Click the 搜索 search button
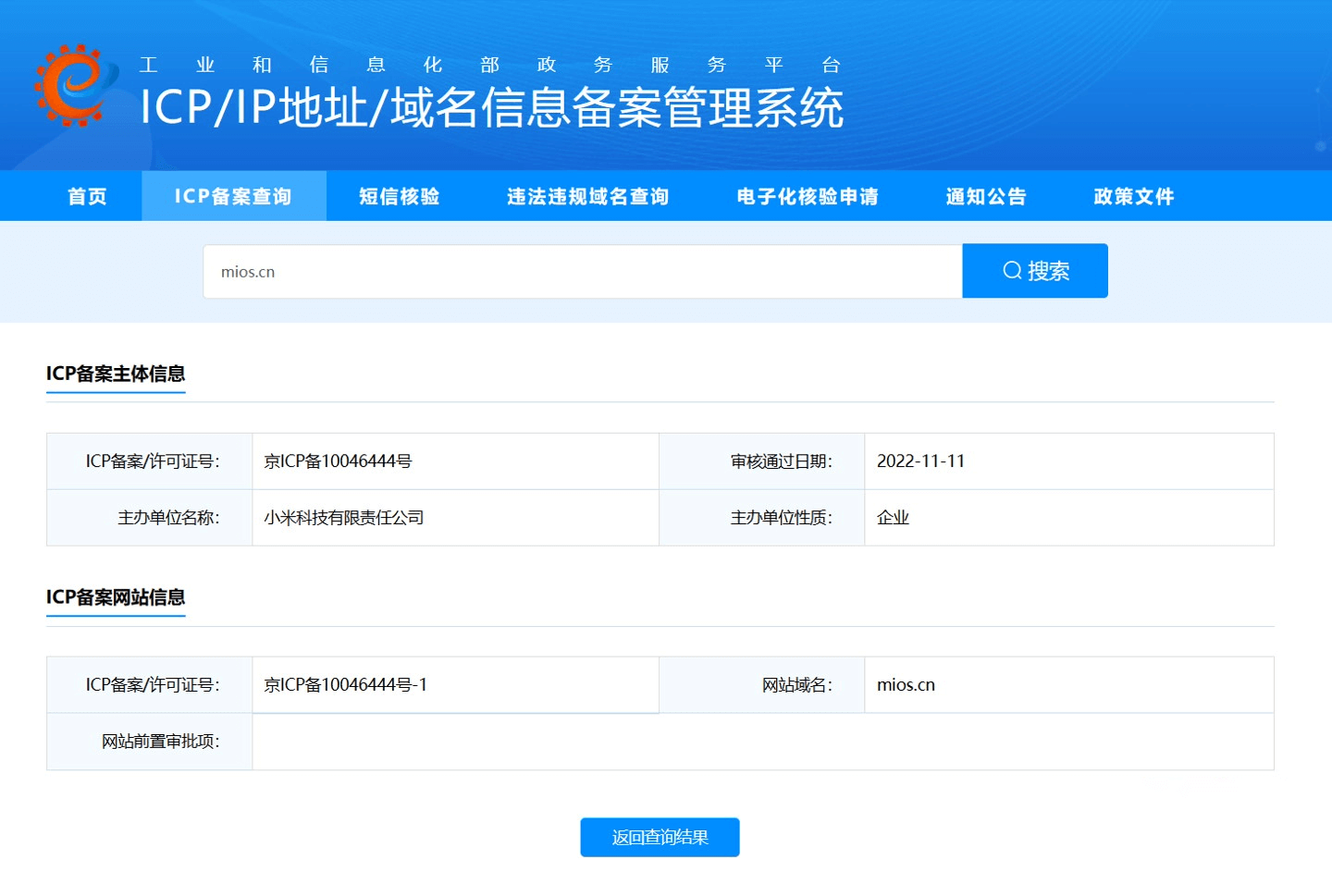 coord(1035,270)
